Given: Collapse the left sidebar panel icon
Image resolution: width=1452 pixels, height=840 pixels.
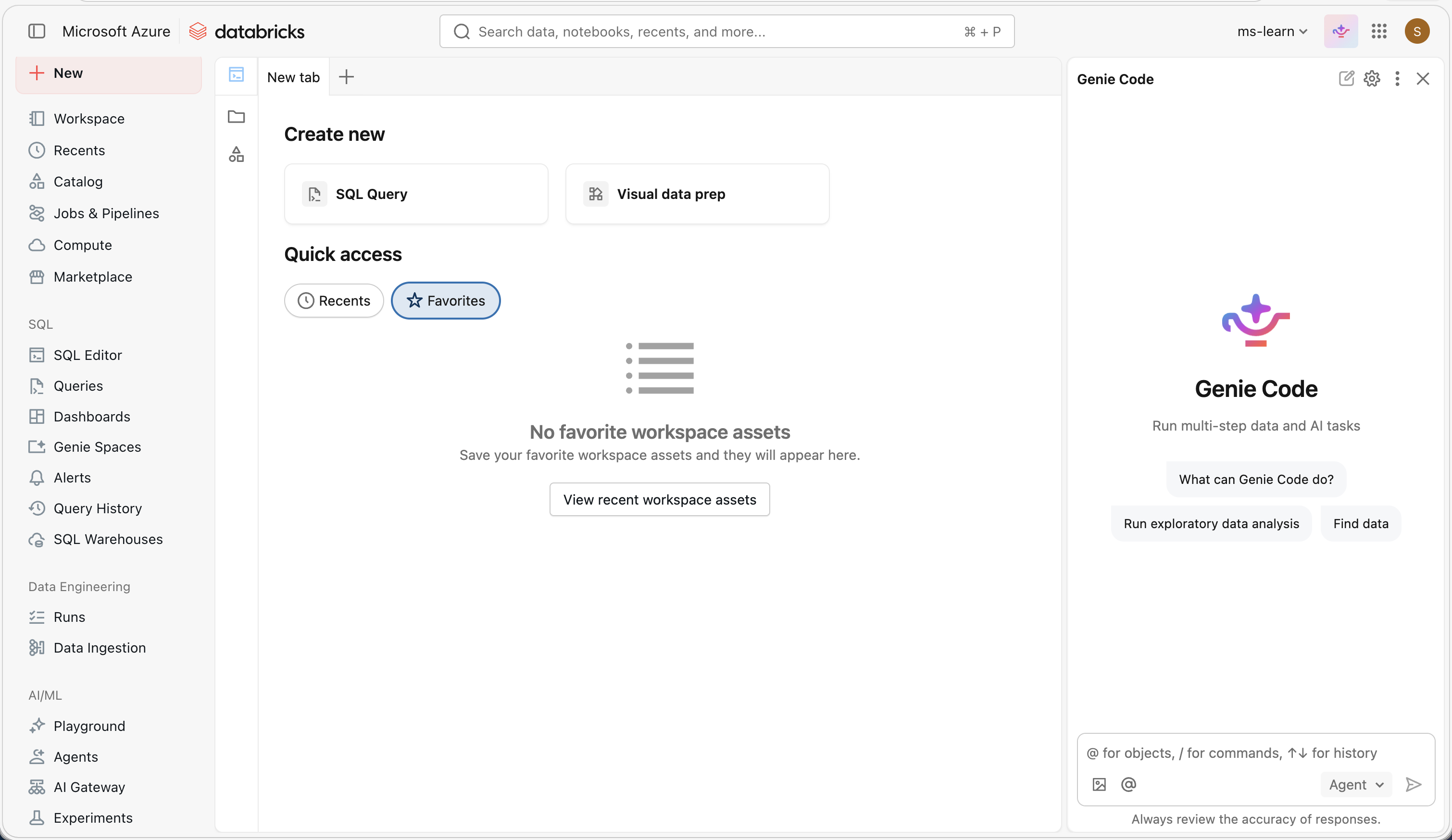Looking at the screenshot, I should [37, 31].
